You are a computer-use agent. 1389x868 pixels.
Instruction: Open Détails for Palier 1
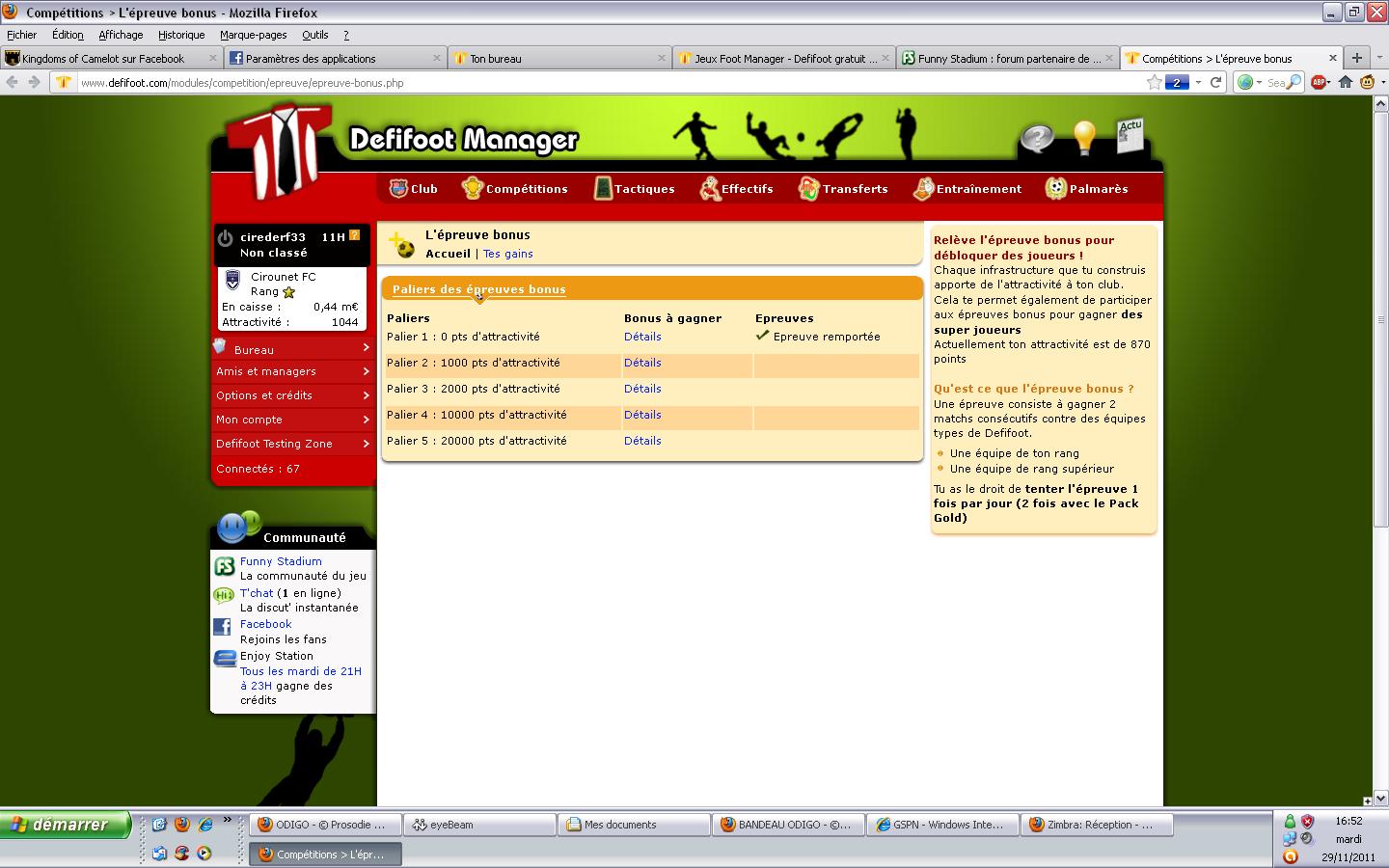[x=642, y=337]
